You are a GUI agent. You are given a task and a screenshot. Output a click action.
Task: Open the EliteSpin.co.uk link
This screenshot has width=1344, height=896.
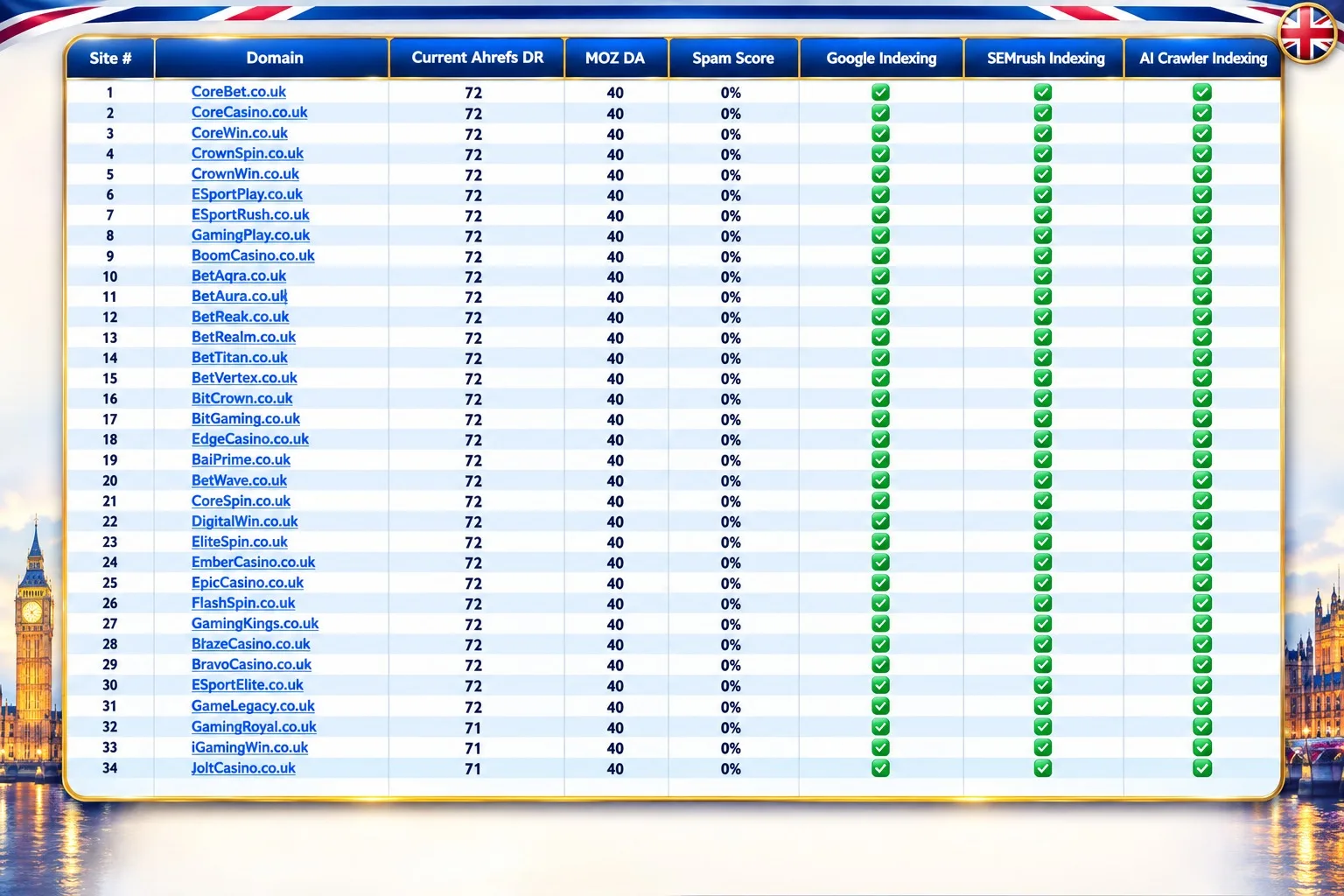point(240,542)
